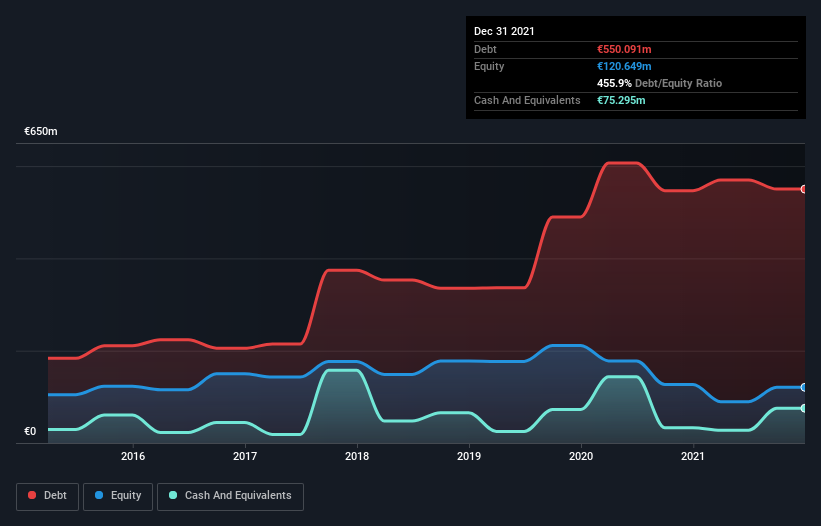The image size is (821, 526).
Task: Click the teal Cash end data point
Action: tap(804, 408)
